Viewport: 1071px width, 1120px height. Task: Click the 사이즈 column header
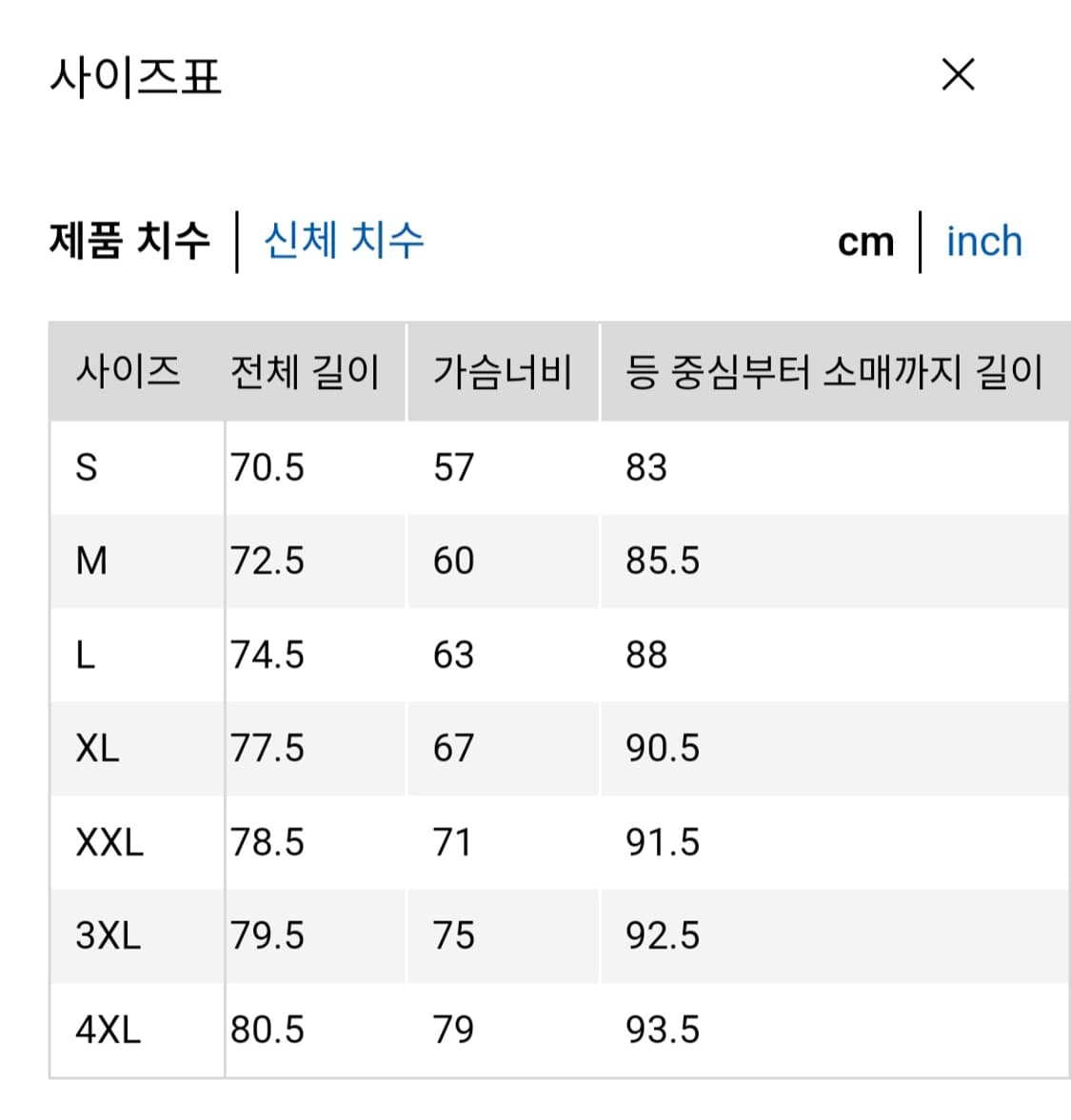coord(130,373)
